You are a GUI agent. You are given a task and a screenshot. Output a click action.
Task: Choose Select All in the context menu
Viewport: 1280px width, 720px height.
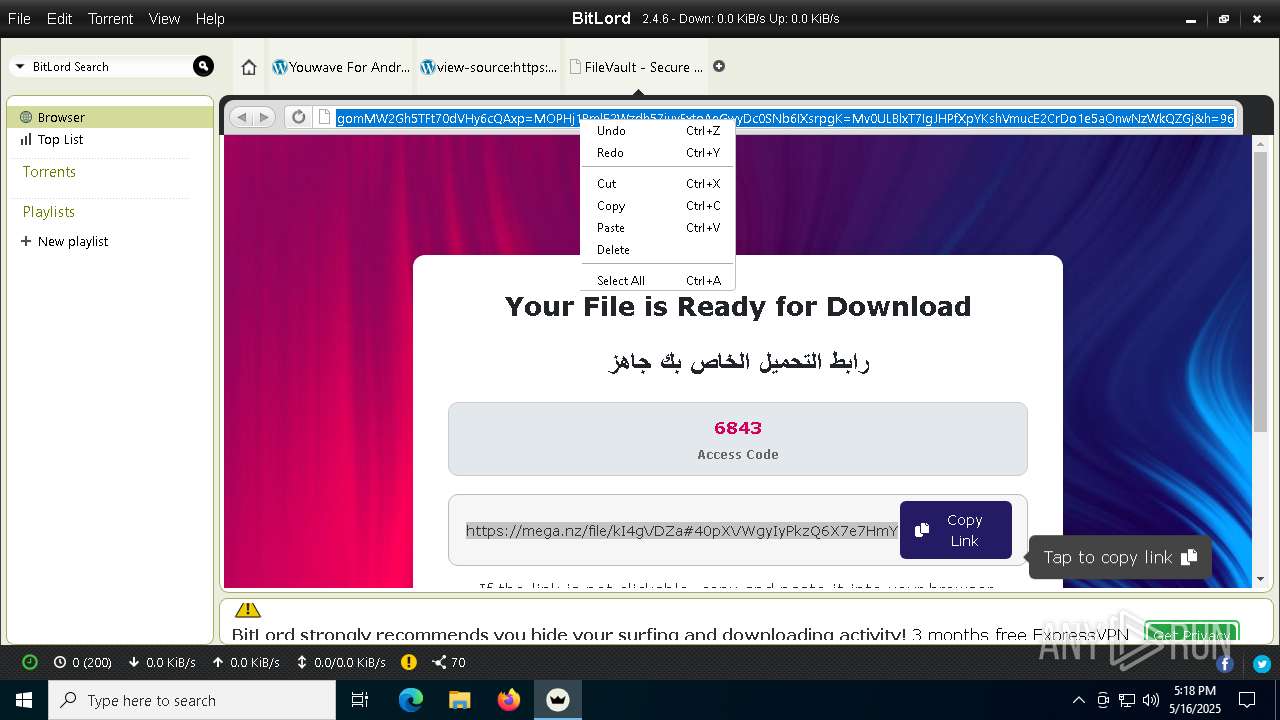[x=658, y=281]
